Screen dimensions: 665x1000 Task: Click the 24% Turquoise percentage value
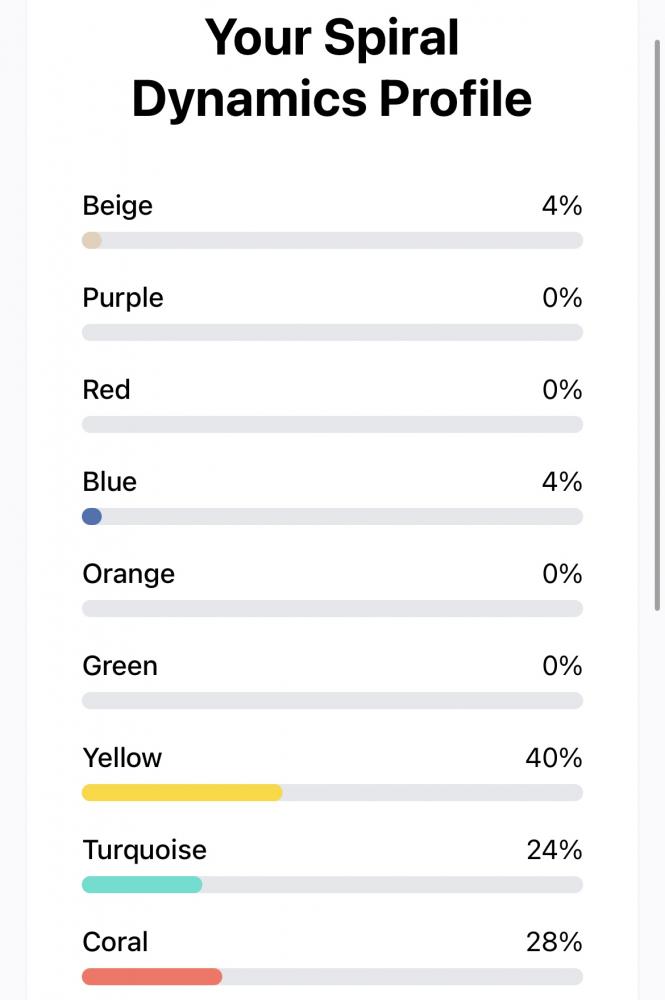point(553,850)
